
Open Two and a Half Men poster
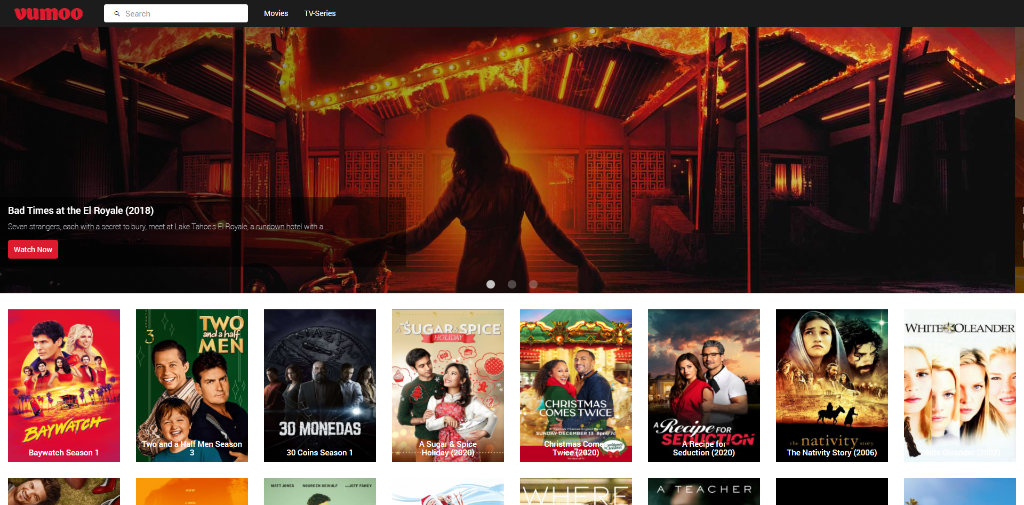click(192, 385)
